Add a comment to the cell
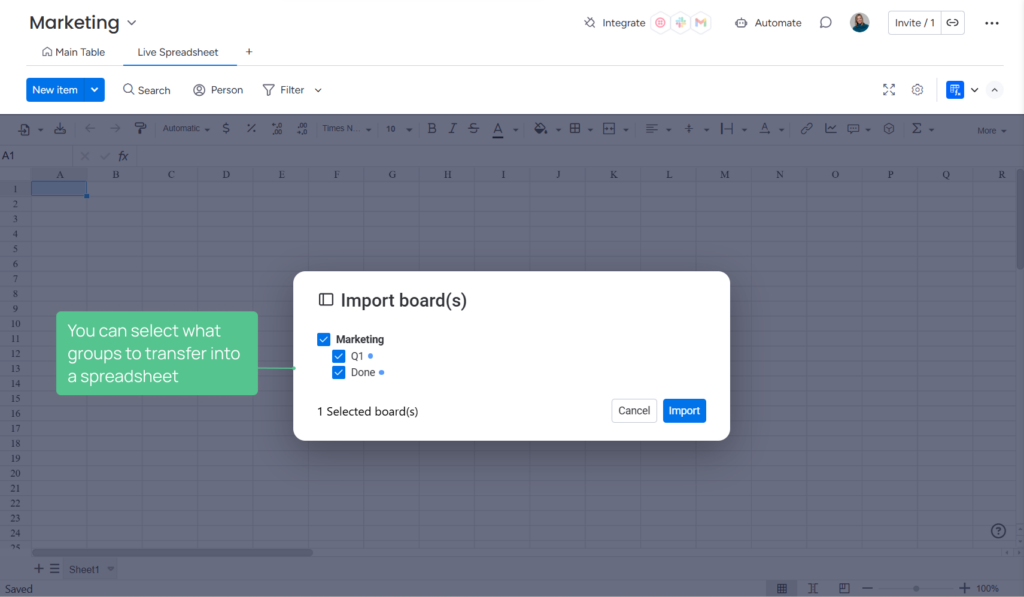The image size is (1024, 597). (853, 128)
